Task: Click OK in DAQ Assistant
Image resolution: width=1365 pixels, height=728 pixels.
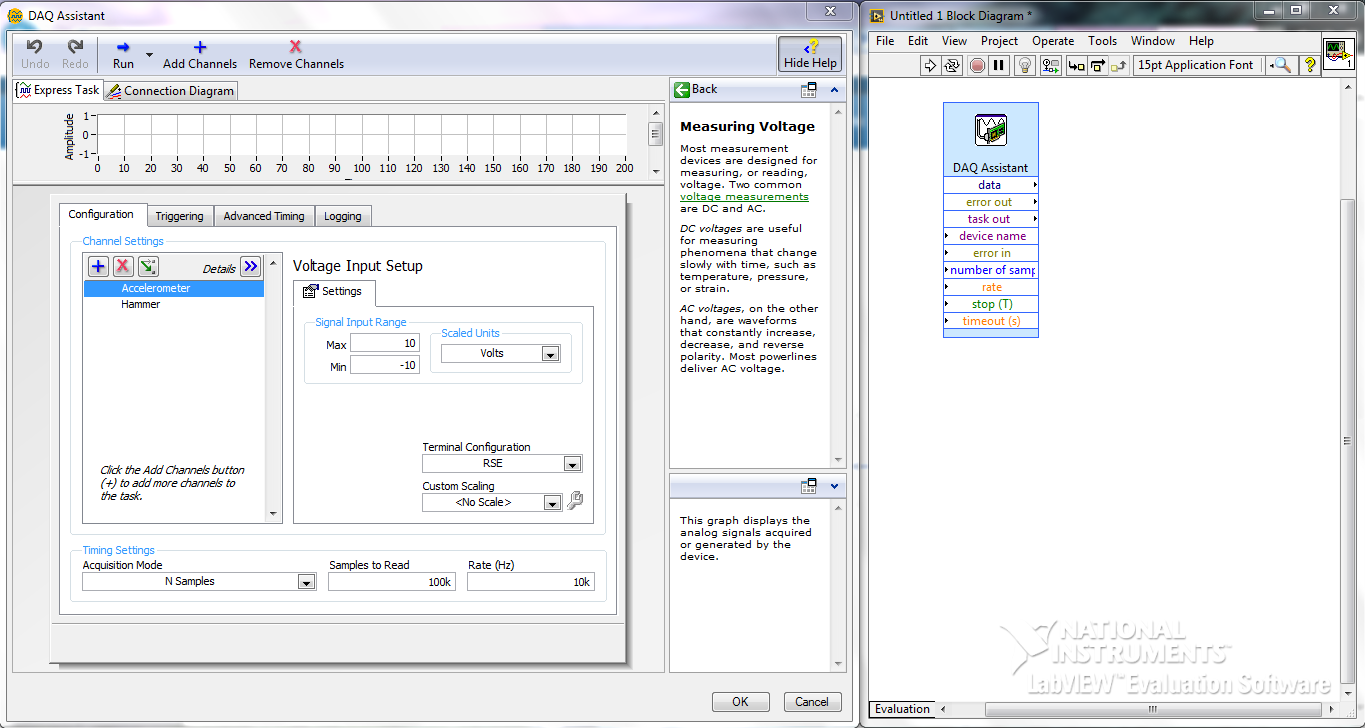Action: pos(741,702)
